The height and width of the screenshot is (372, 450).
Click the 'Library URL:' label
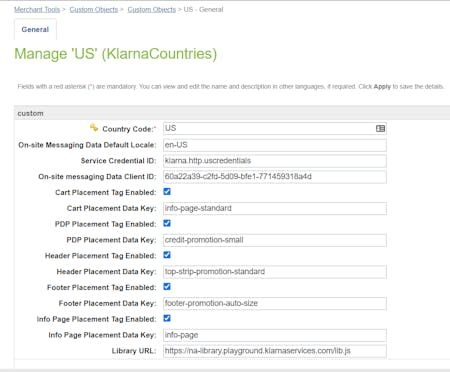[134, 351]
